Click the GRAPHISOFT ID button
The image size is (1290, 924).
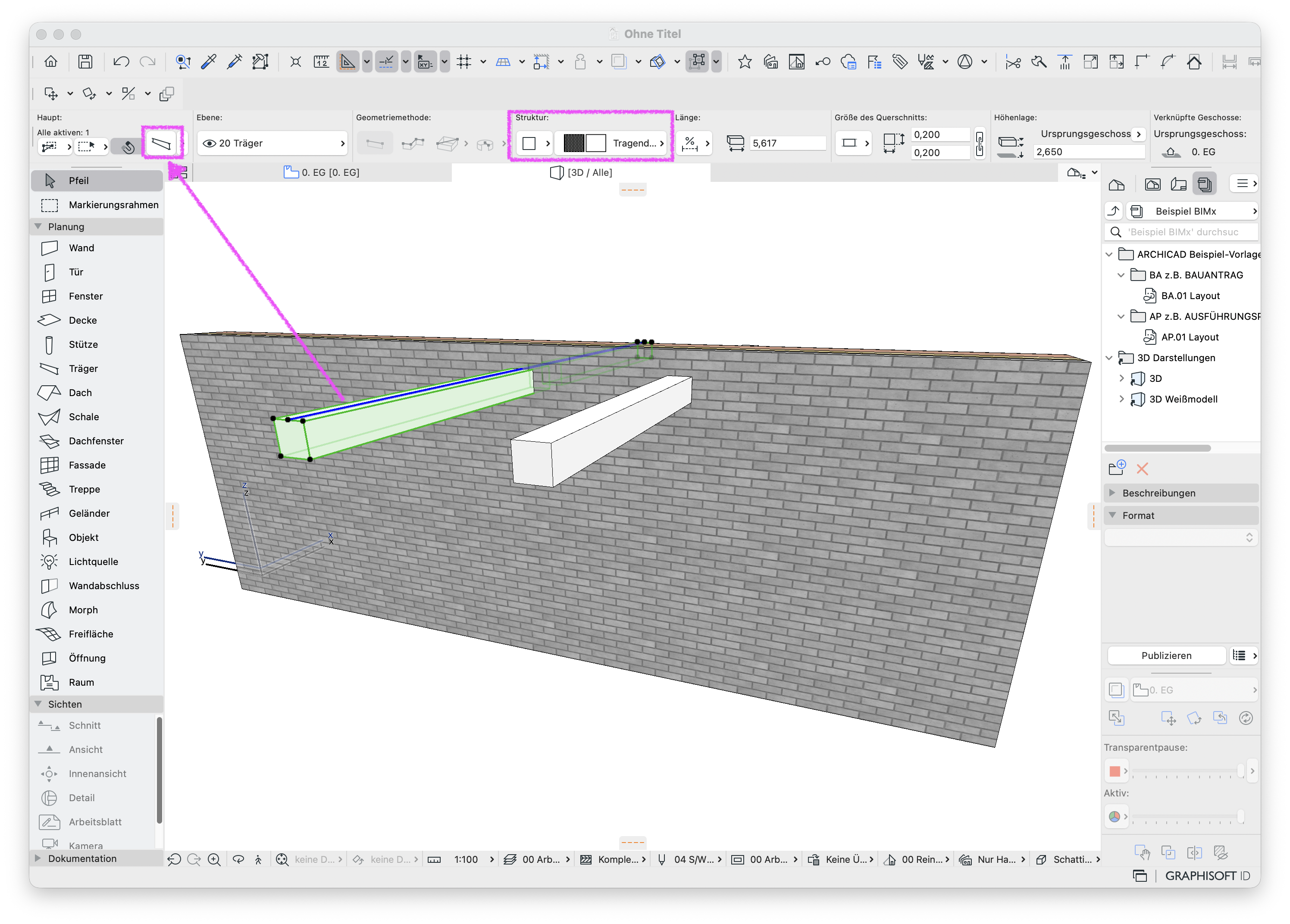[x=1207, y=876]
